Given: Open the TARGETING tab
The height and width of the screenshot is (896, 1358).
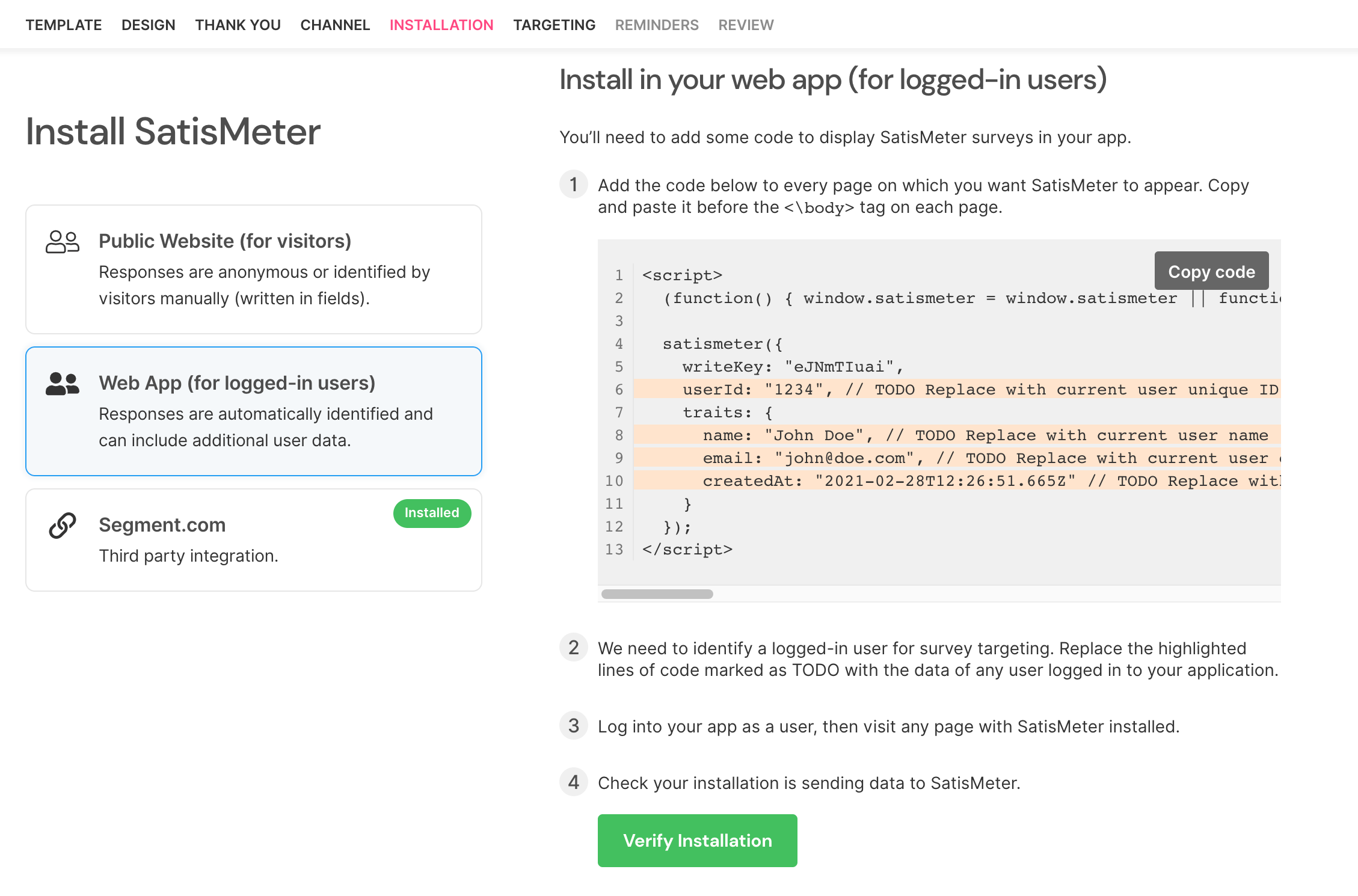Looking at the screenshot, I should coord(555,25).
